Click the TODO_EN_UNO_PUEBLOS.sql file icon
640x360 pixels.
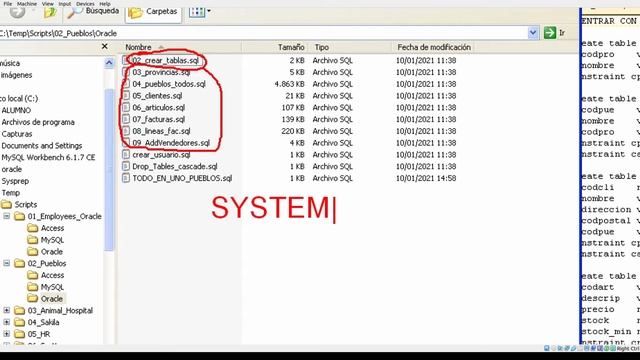(x=126, y=178)
